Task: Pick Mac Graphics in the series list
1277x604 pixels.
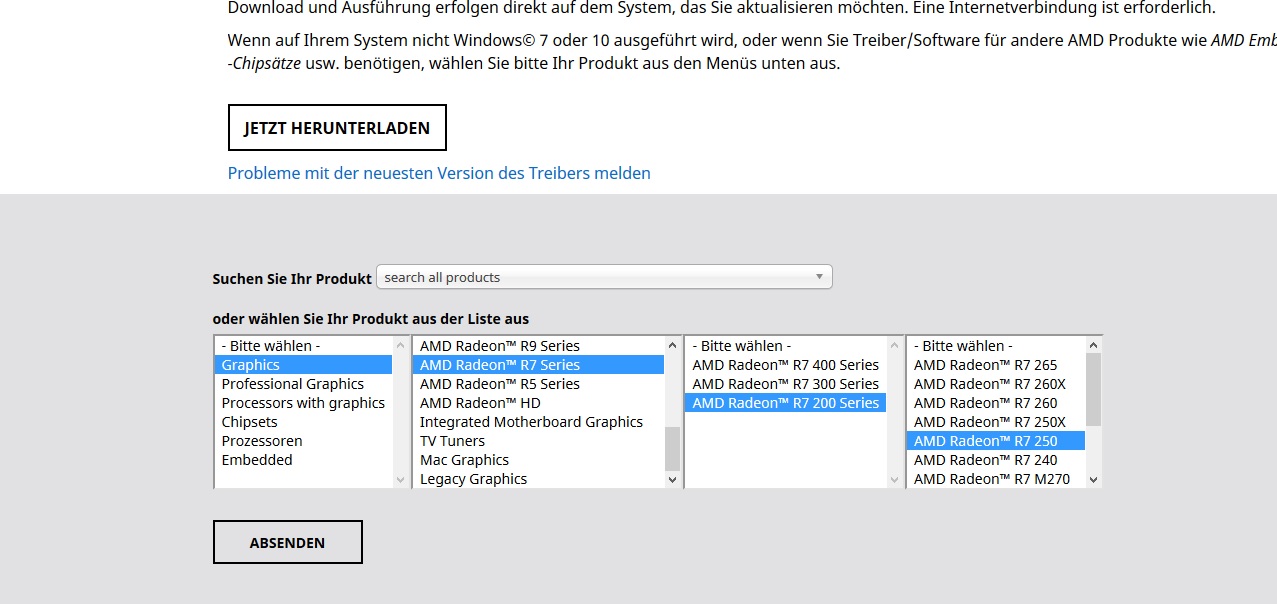Action: click(539, 460)
